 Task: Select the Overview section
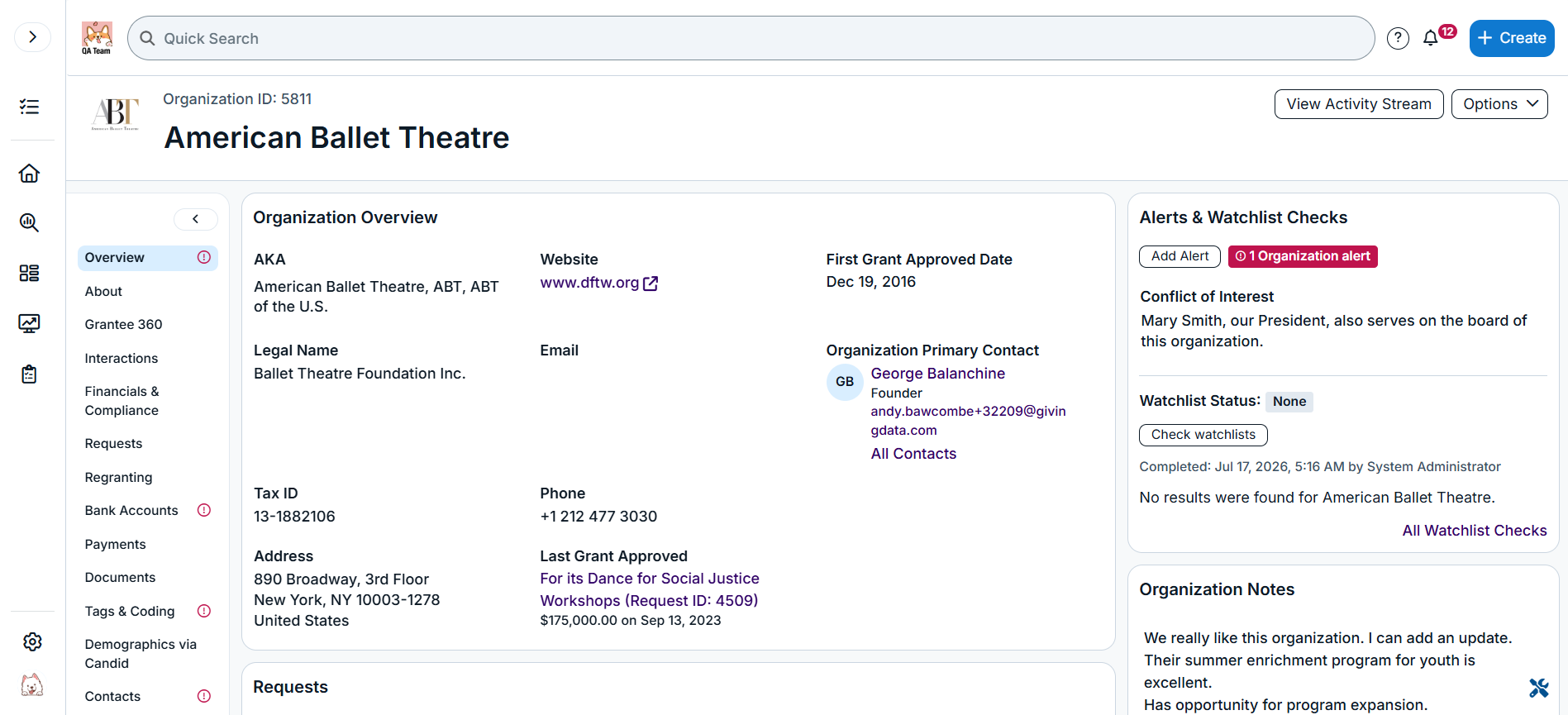[x=148, y=258]
